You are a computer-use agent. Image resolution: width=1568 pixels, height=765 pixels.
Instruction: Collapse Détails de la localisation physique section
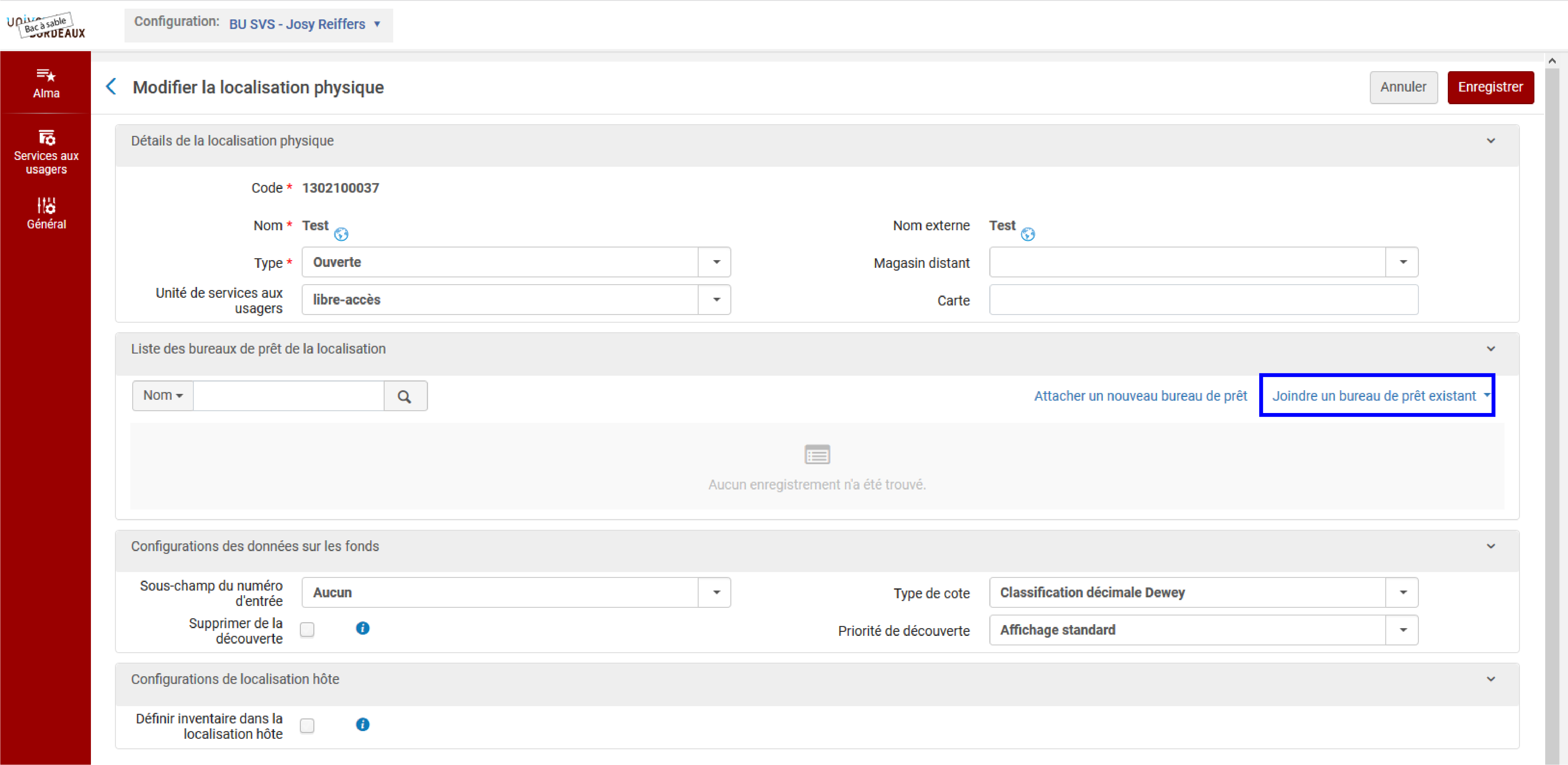(x=1491, y=141)
